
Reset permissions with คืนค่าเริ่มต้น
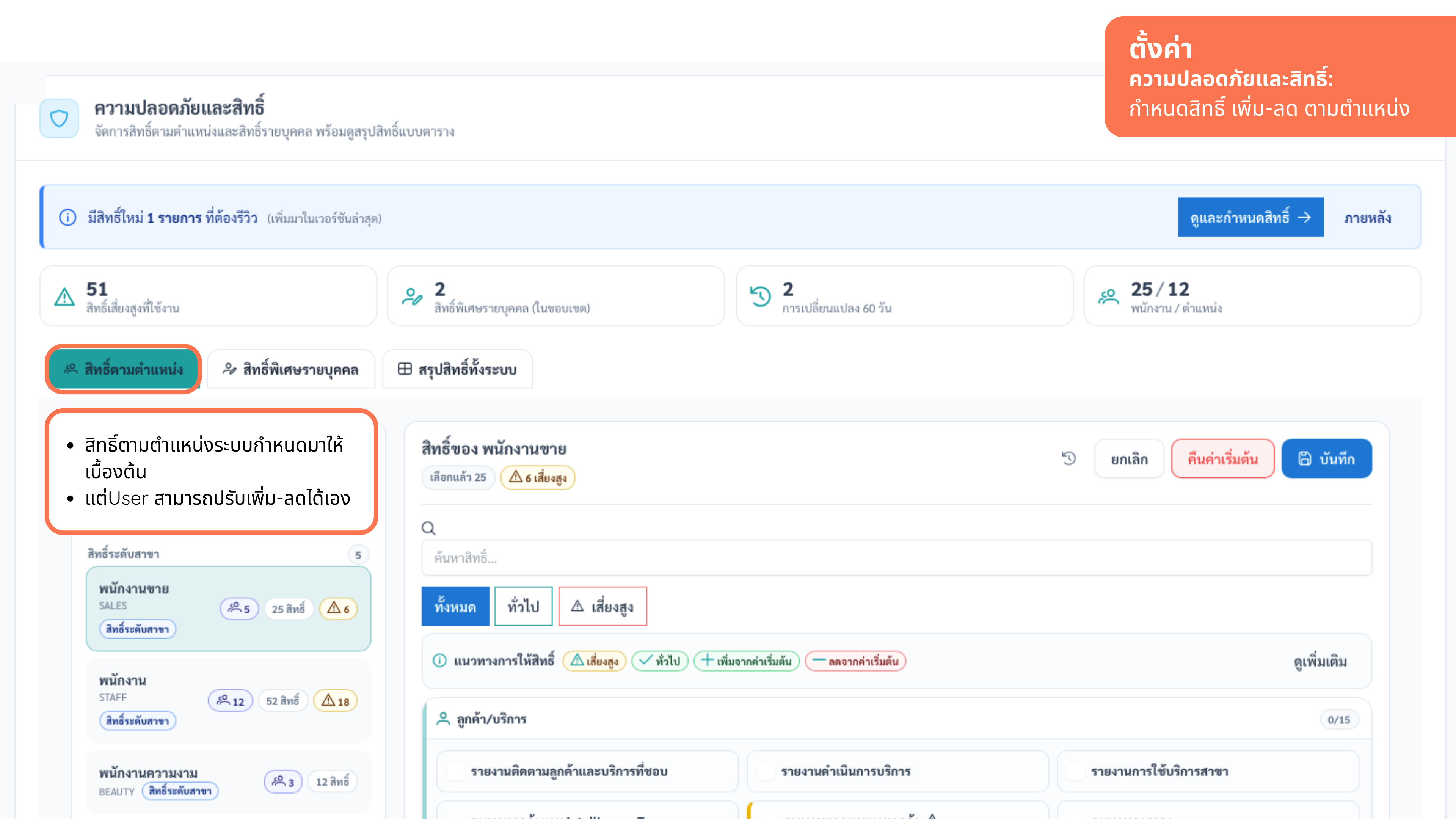pyautogui.click(x=1222, y=458)
